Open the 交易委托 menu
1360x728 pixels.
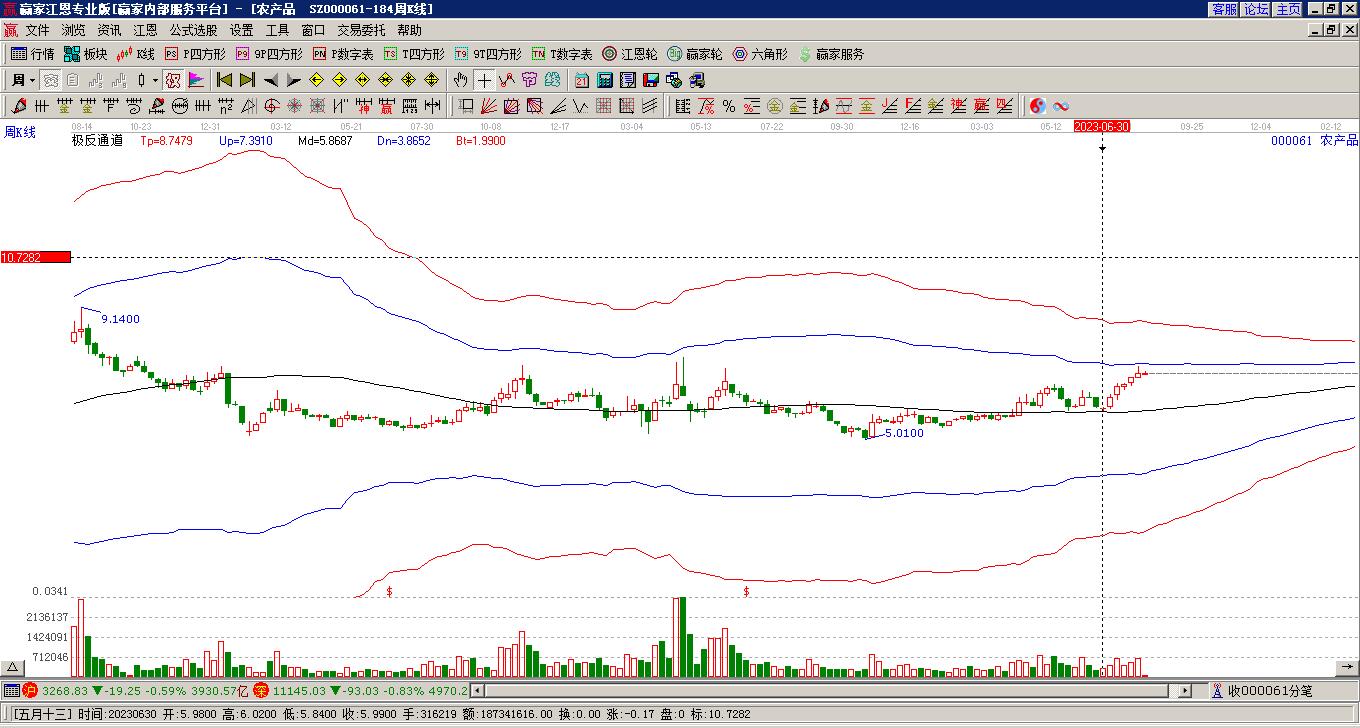[x=361, y=30]
